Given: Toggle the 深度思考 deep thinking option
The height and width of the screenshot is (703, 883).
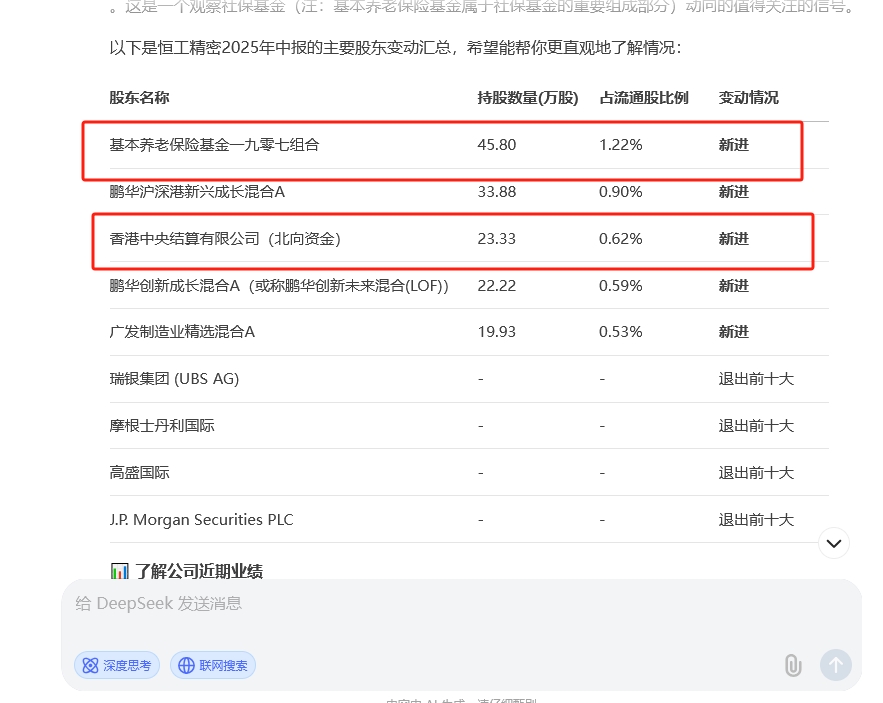Looking at the screenshot, I should coord(117,665).
